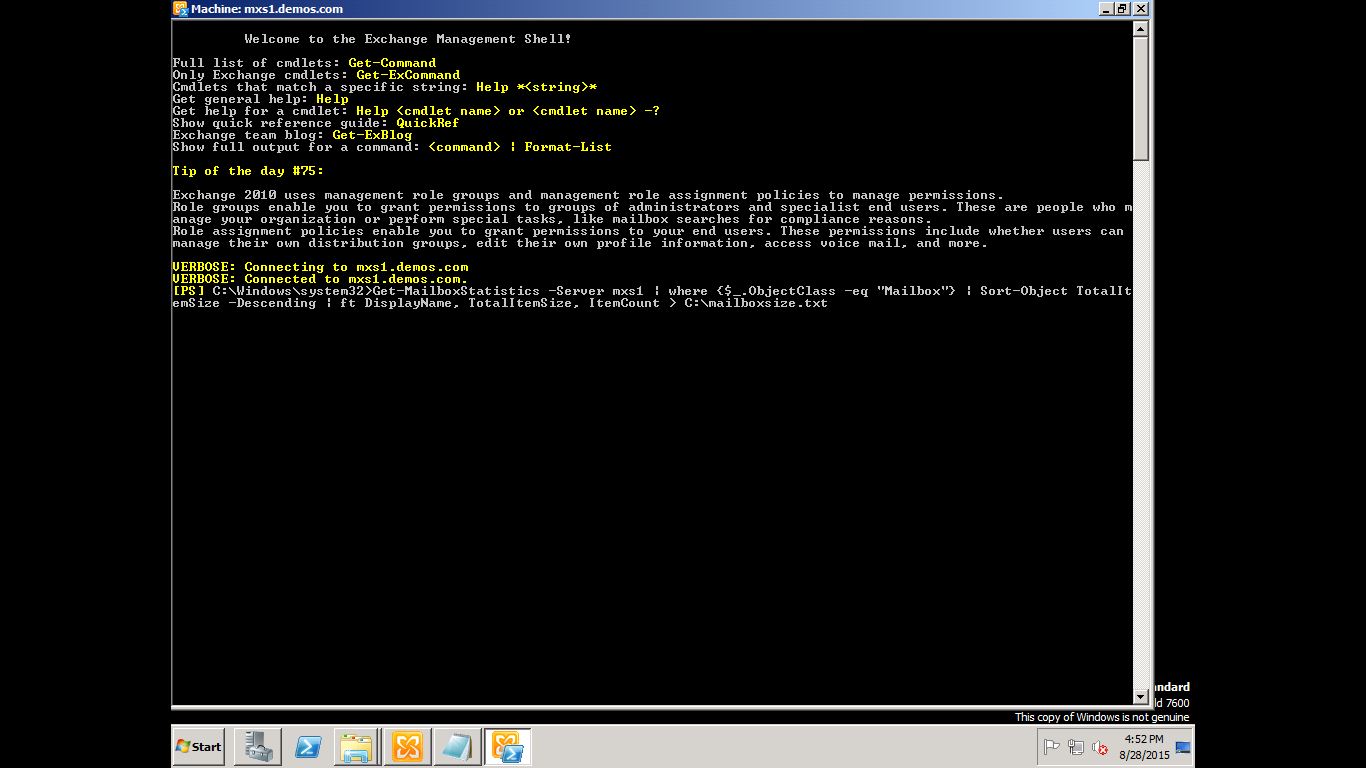
Task: Select the active Exchange Management Shell taskbar icon
Action: click(507, 747)
